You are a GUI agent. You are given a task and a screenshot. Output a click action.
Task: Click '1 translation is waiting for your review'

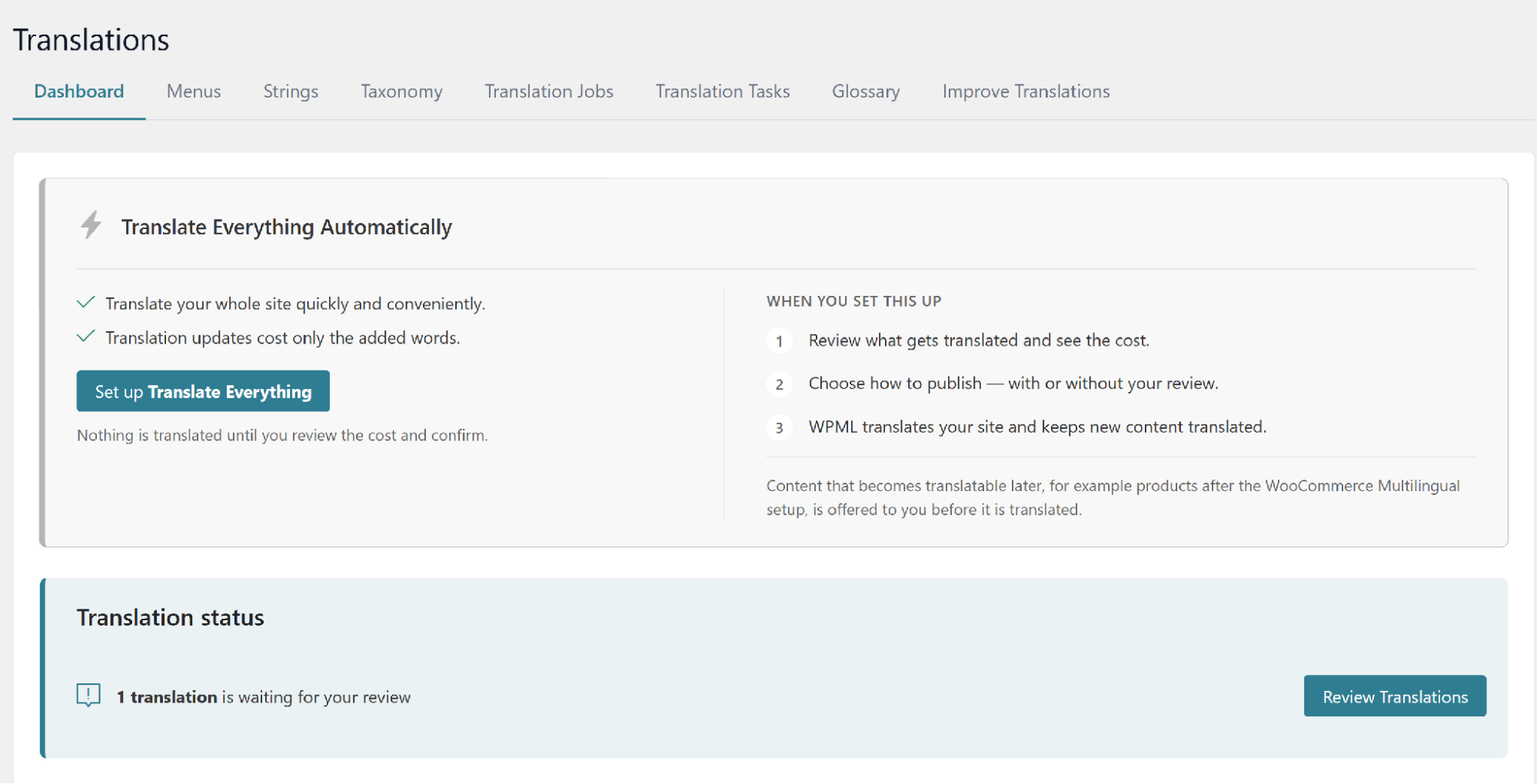coord(264,697)
